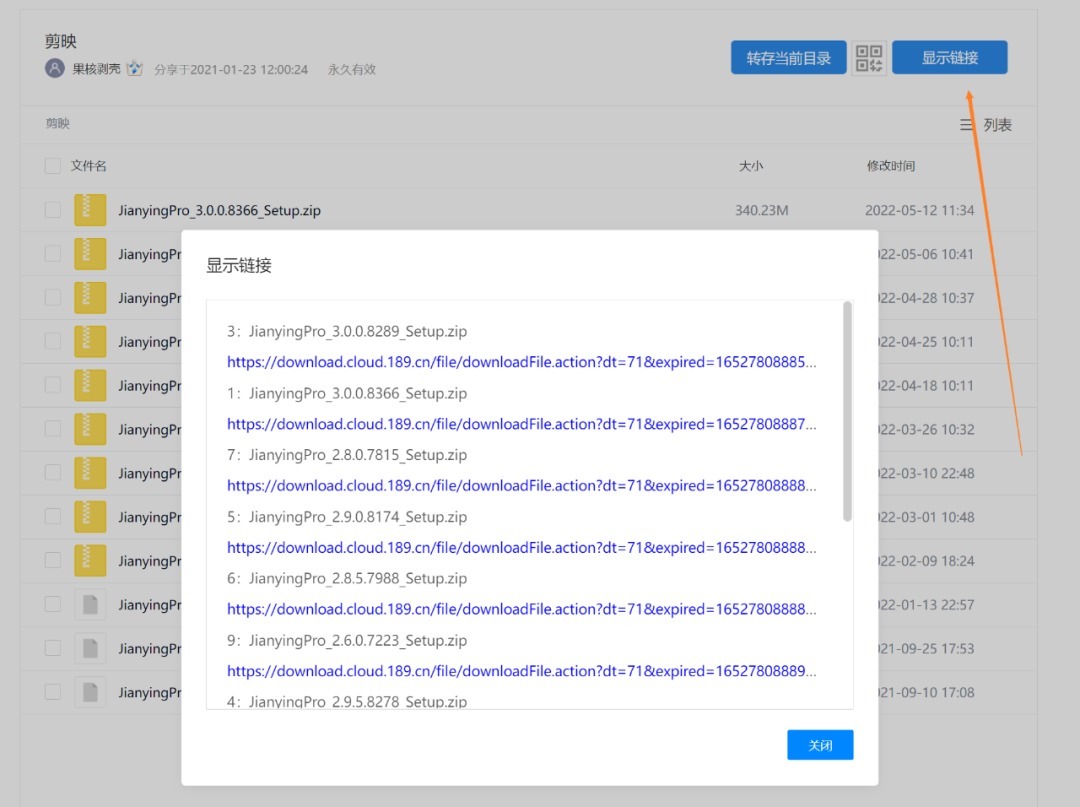Click the QR code icon button
Viewport: 1080px width, 807px height.
pos(869,58)
